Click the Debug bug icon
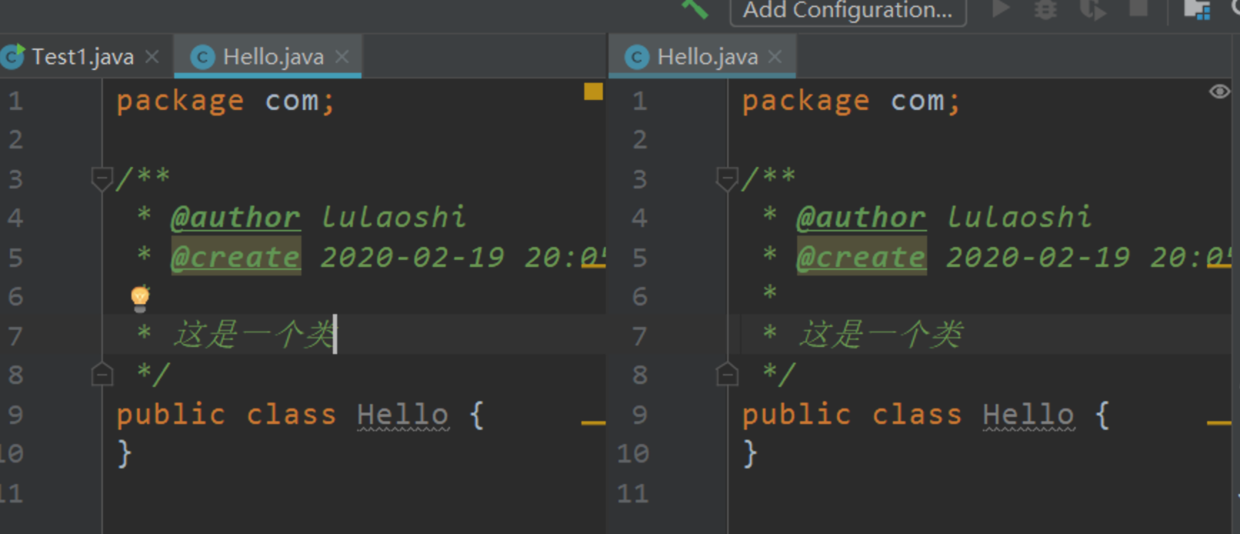This screenshot has height=534, width=1240. click(x=1045, y=9)
